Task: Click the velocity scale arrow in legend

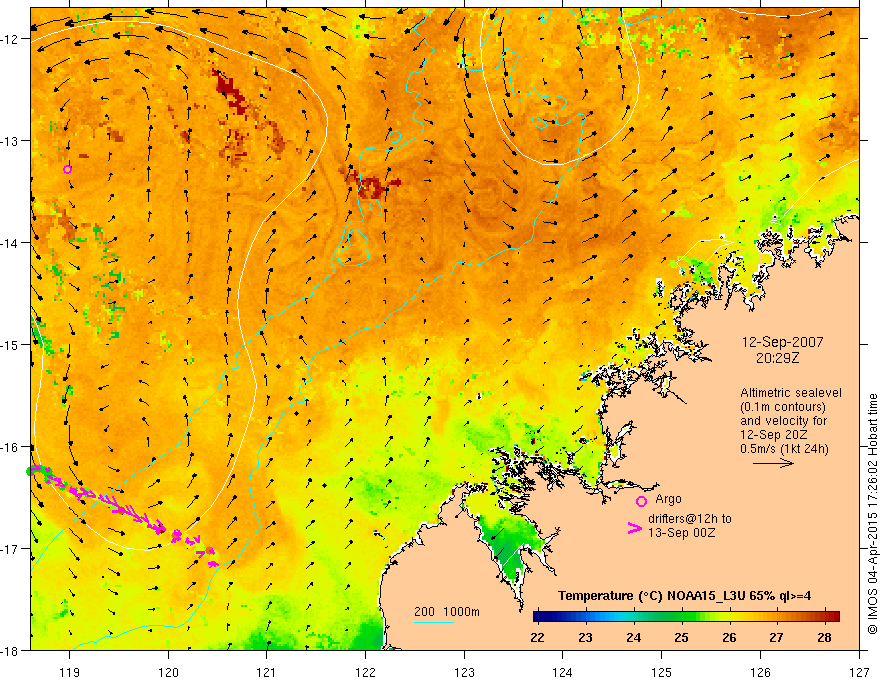Action: click(773, 463)
